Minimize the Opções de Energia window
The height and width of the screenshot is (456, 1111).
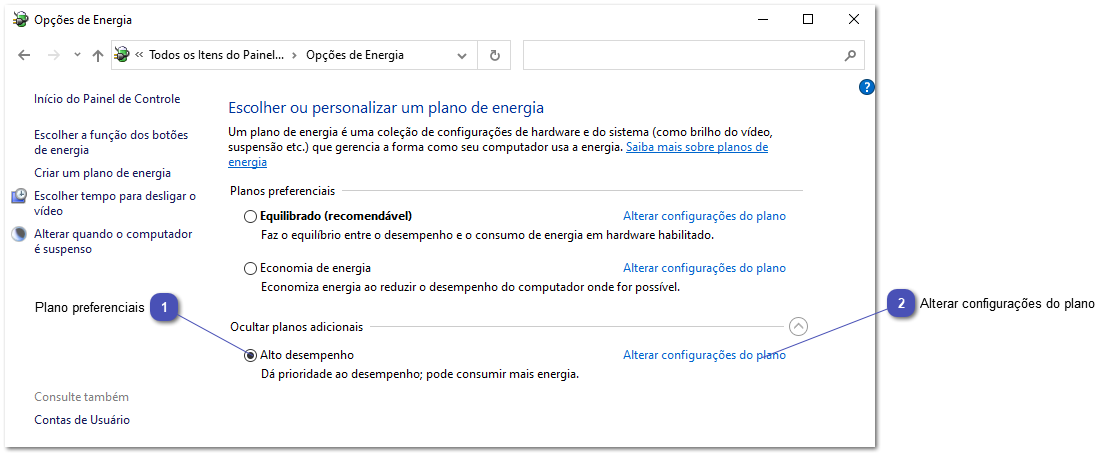click(x=762, y=20)
